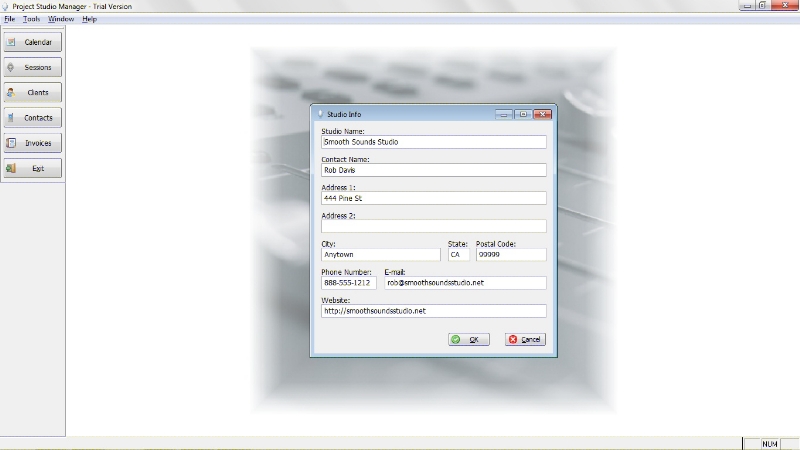
Task: Click the Postal Code field
Action: [510, 255]
